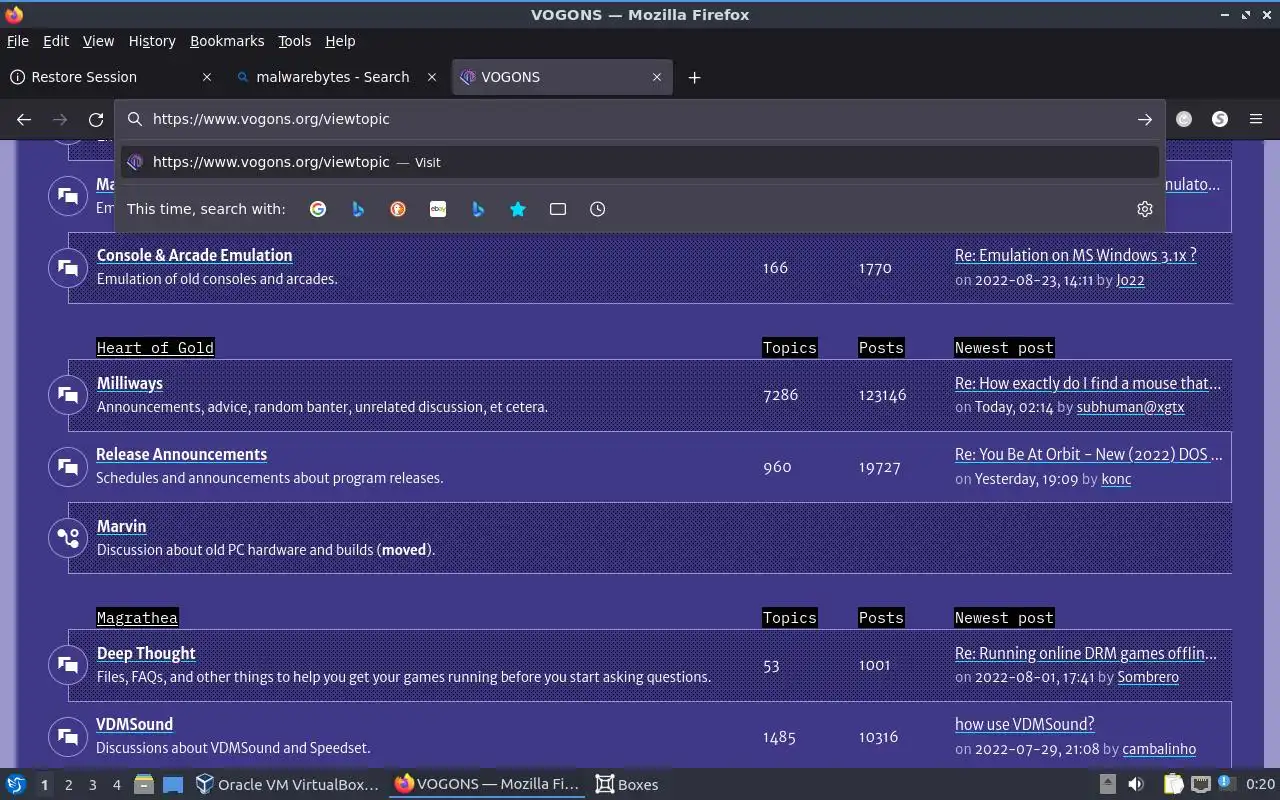The width and height of the screenshot is (1280, 800).
Task: View user Sombrero profile
Action: click(x=1148, y=677)
